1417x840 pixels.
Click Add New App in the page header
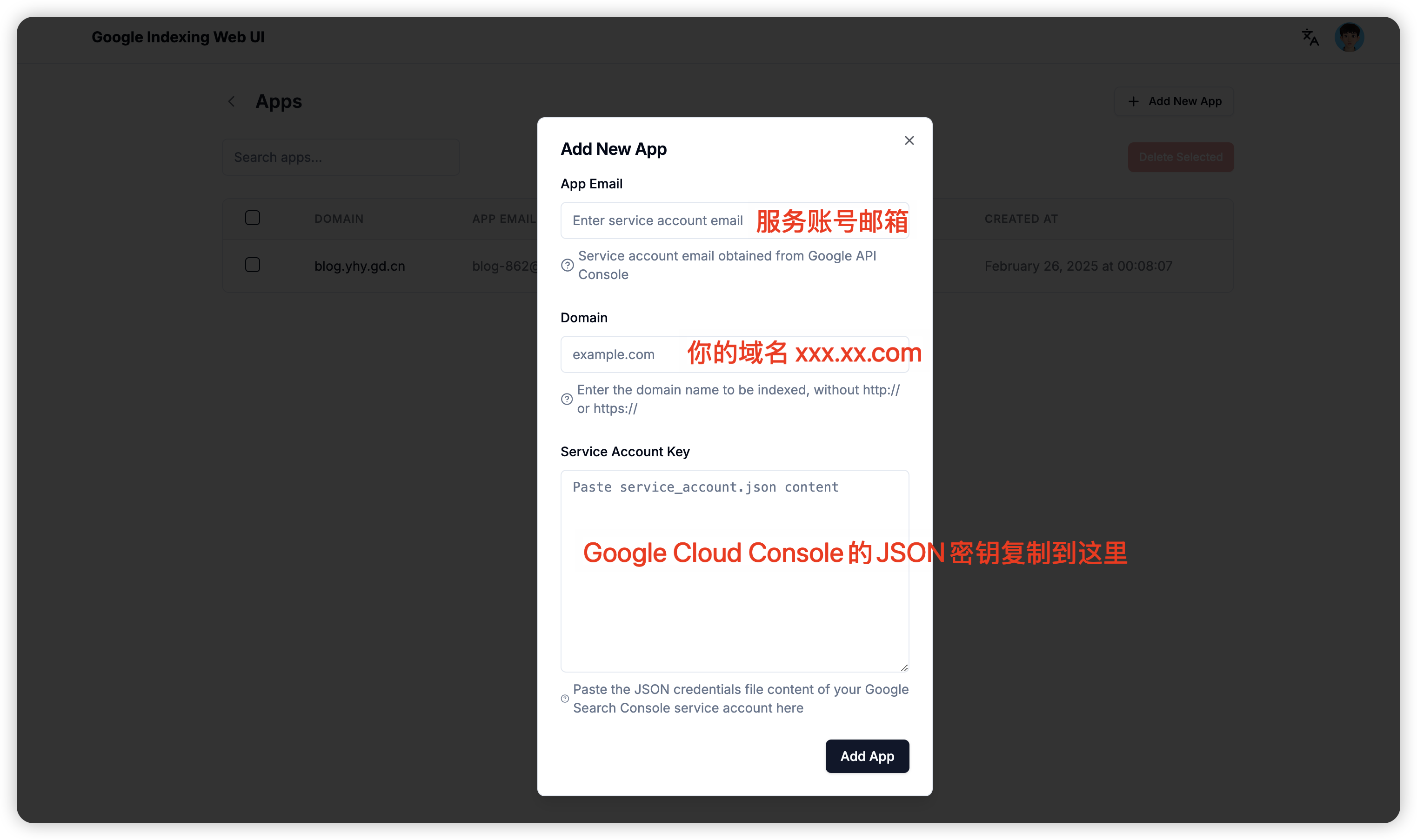click(1174, 101)
